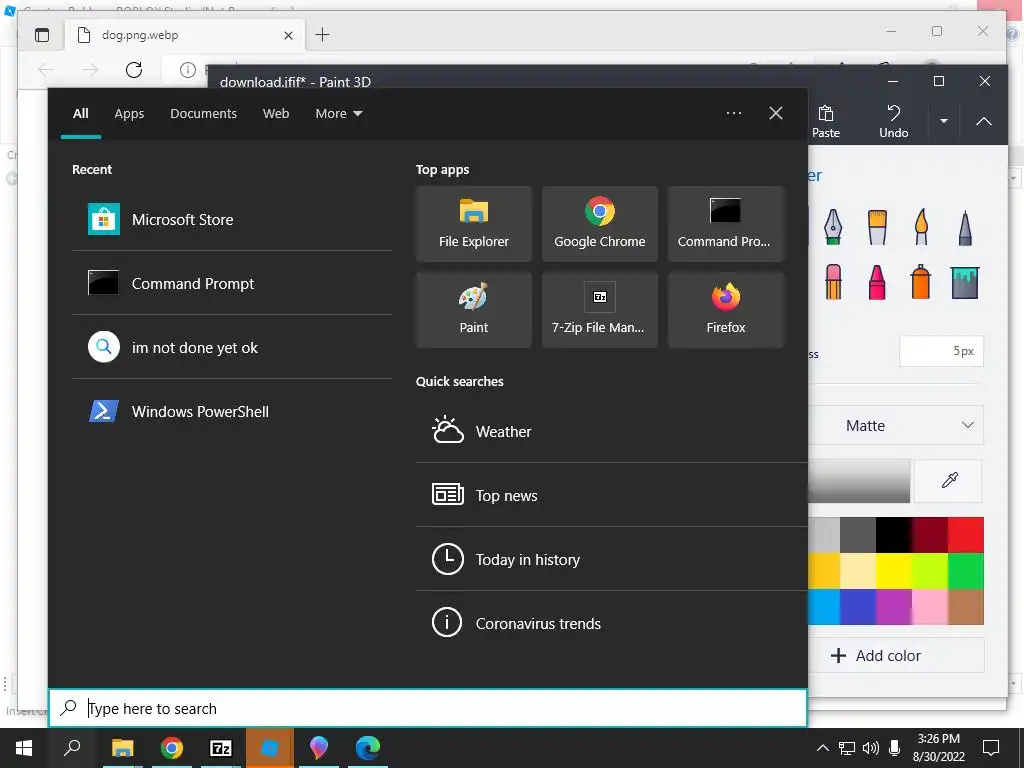The width and height of the screenshot is (1024, 768).
Task: Pick the bright red color swatch
Action: click(966, 535)
